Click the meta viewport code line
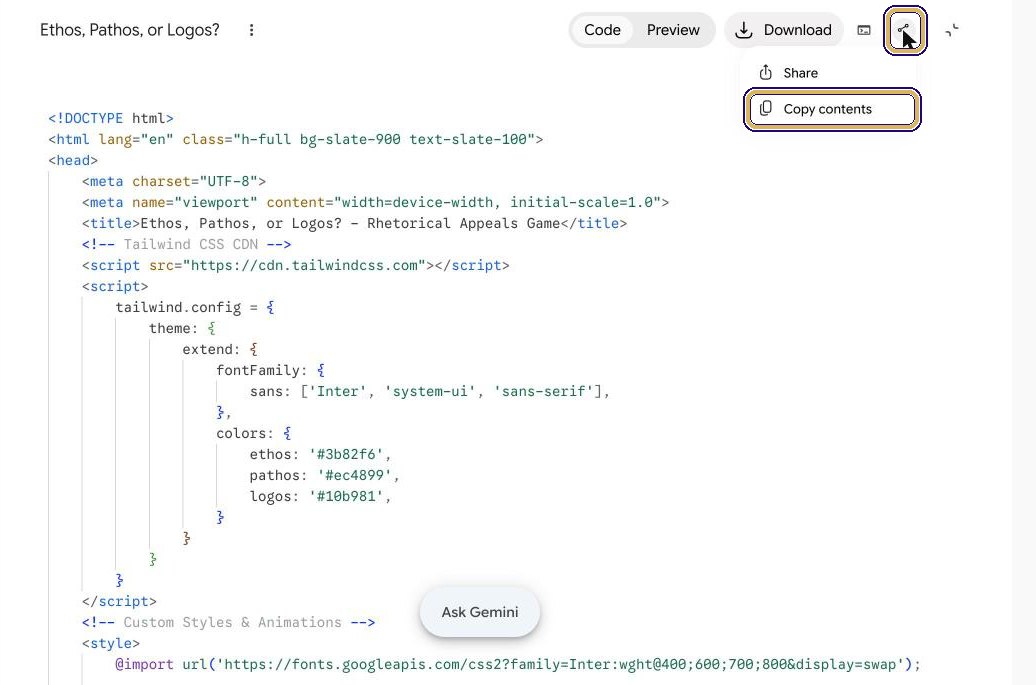The height and width of the screenshot is (685, 1036). [375, 202]
